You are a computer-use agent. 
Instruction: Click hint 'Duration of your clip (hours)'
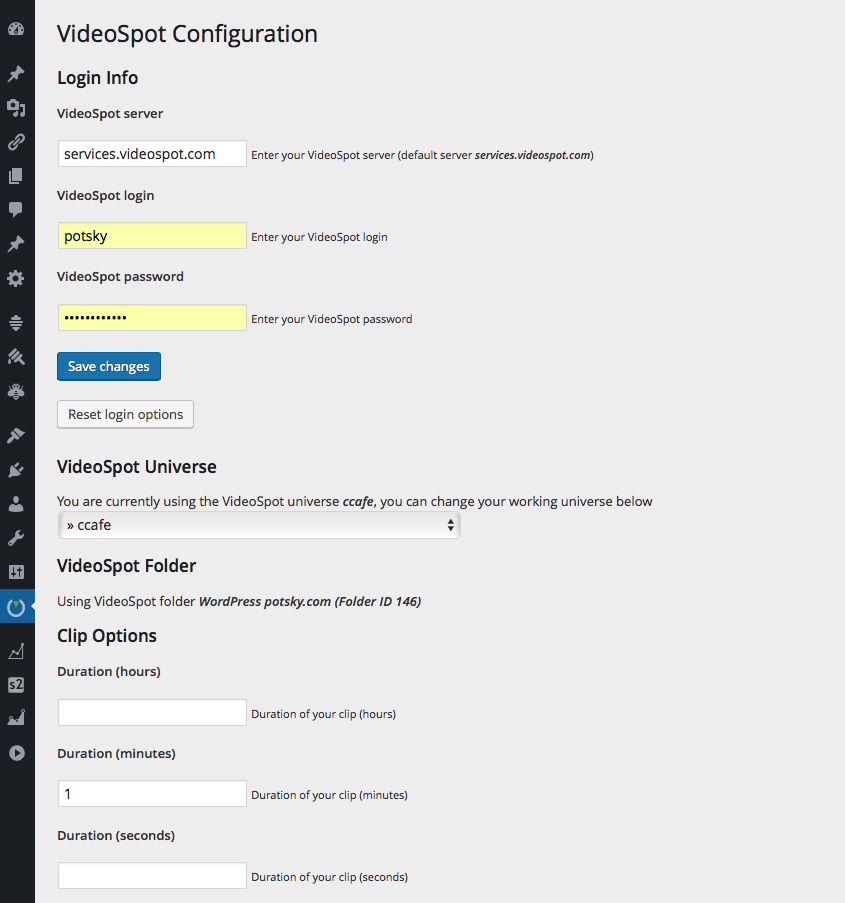click(324, 714)
